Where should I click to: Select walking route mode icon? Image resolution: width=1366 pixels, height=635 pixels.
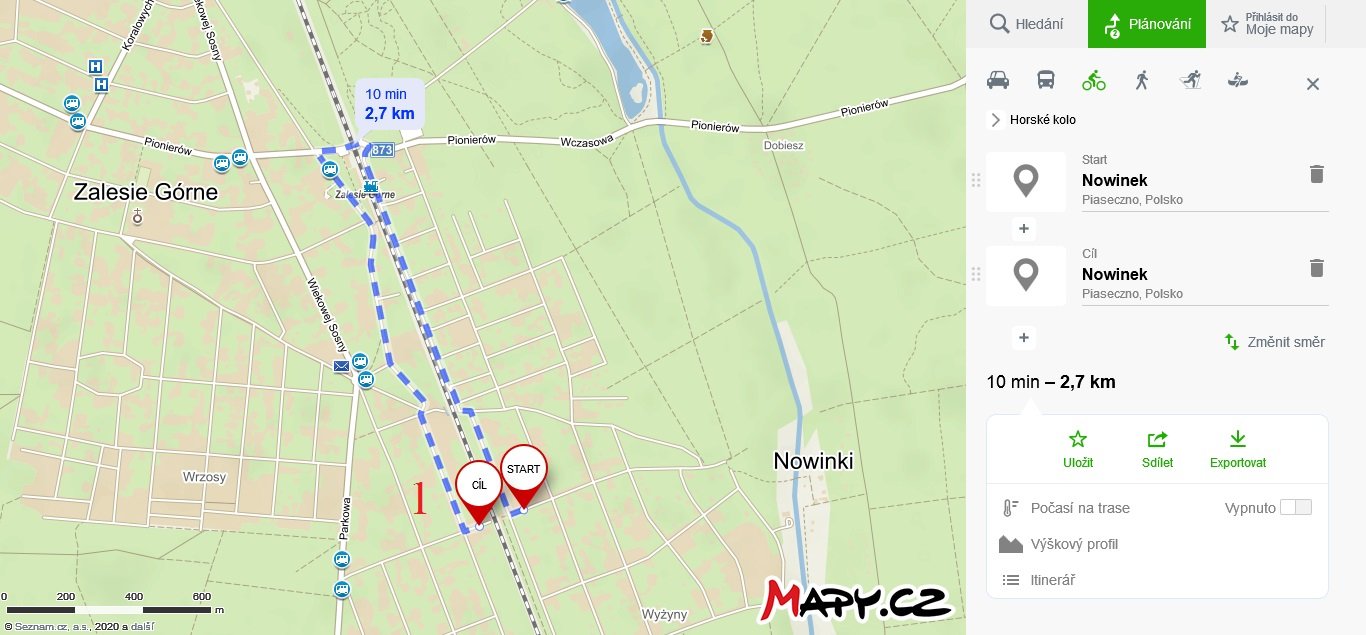(x=1142, y=80)
